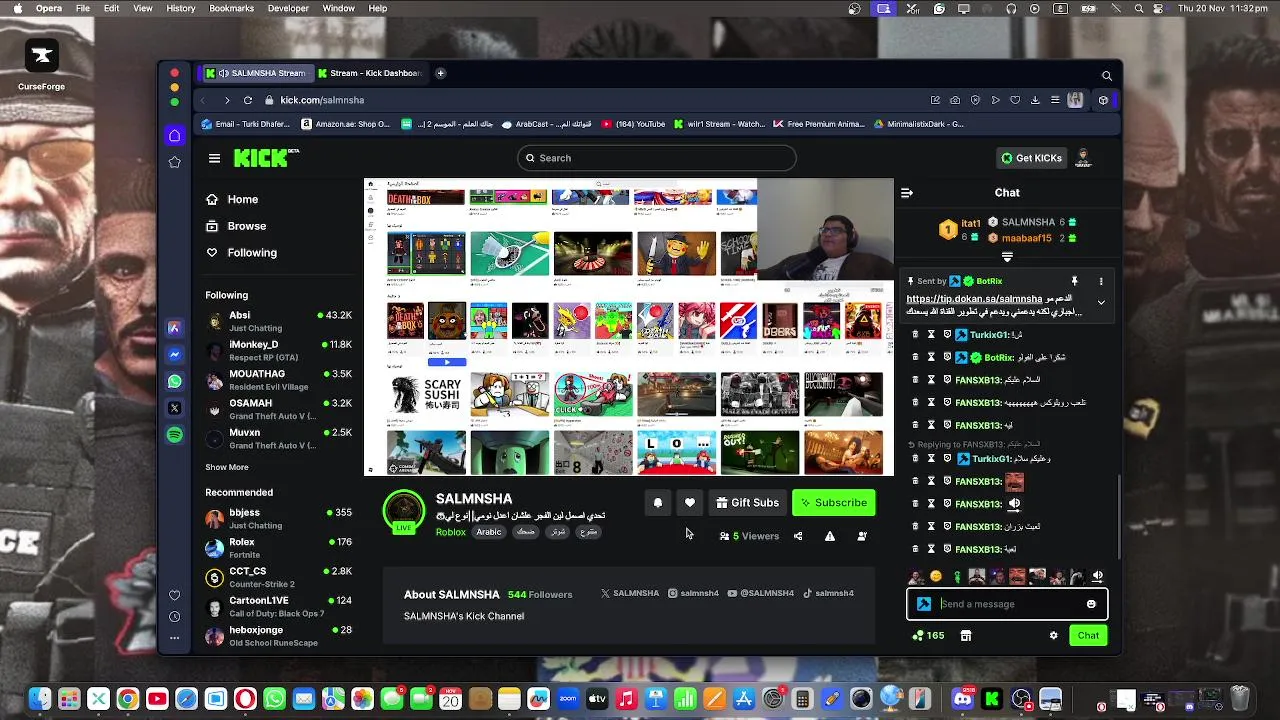1280x720 pixels.
Task: Open Absi's Just Chatting stream
Action: [279, 321]
